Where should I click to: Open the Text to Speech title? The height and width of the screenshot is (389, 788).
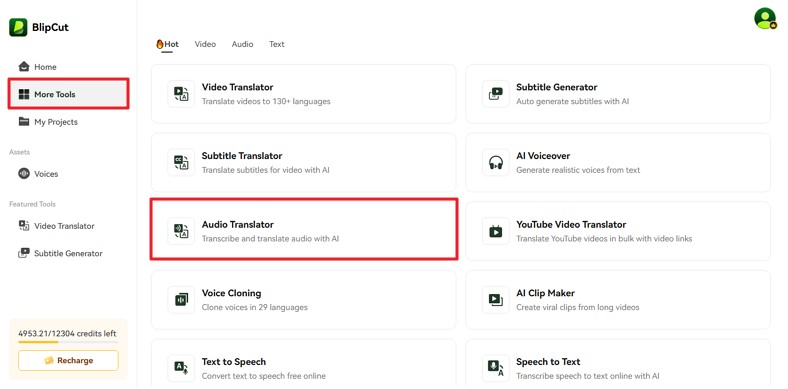(234, 362)
